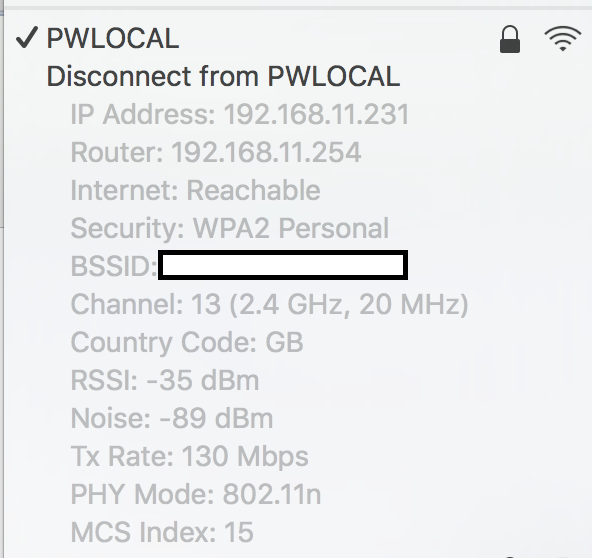Click the lock icon beside PWLOCAL

click(510, 39)
